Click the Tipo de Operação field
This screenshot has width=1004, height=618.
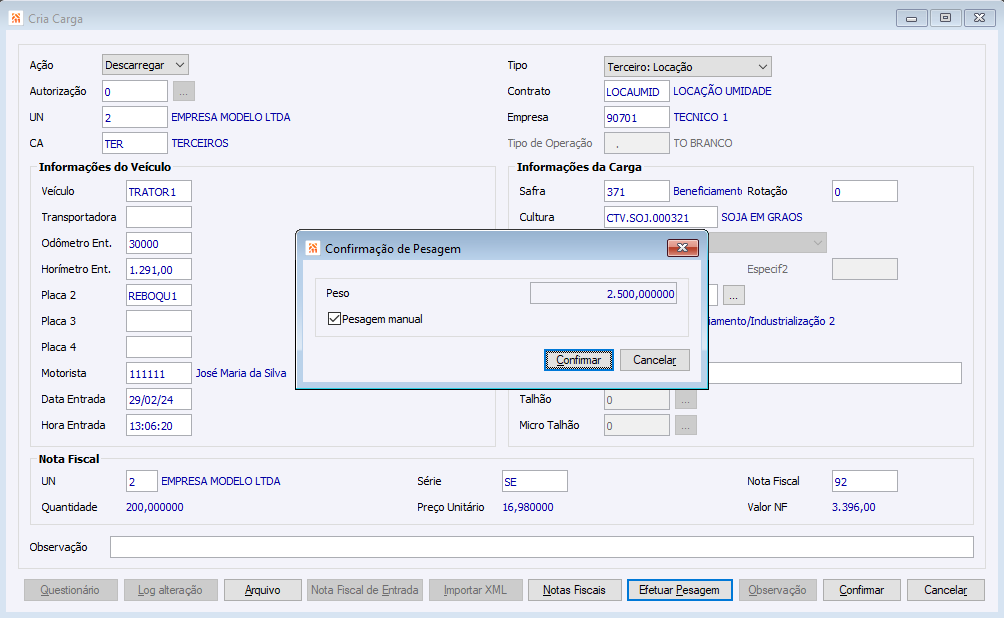637,143
